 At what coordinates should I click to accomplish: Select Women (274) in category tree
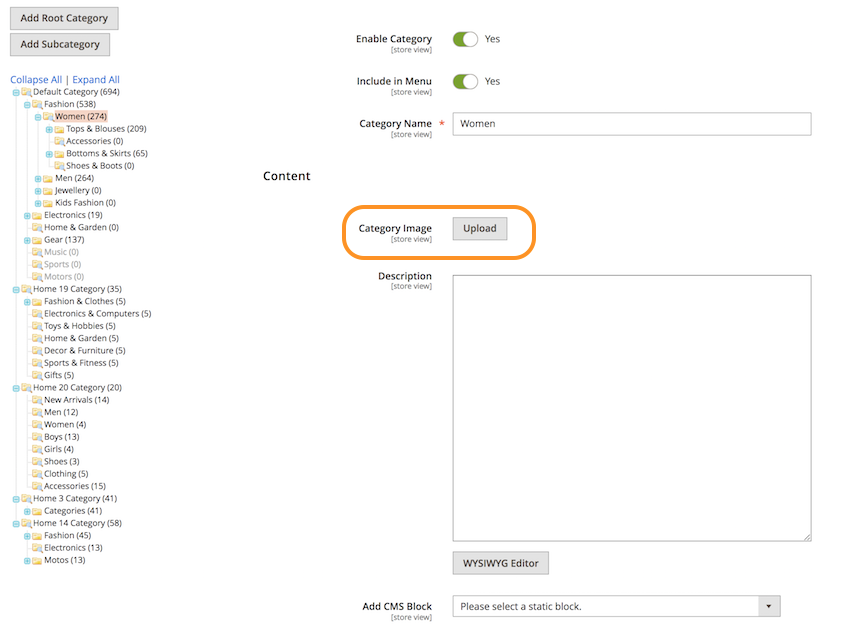[x=81, y=117]
